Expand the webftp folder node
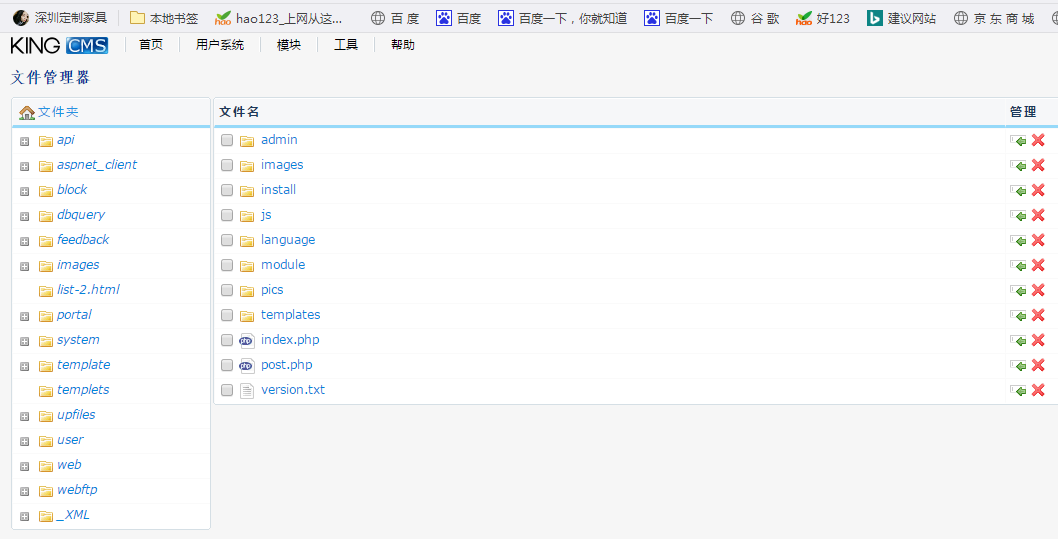 (x=24, y=491)
